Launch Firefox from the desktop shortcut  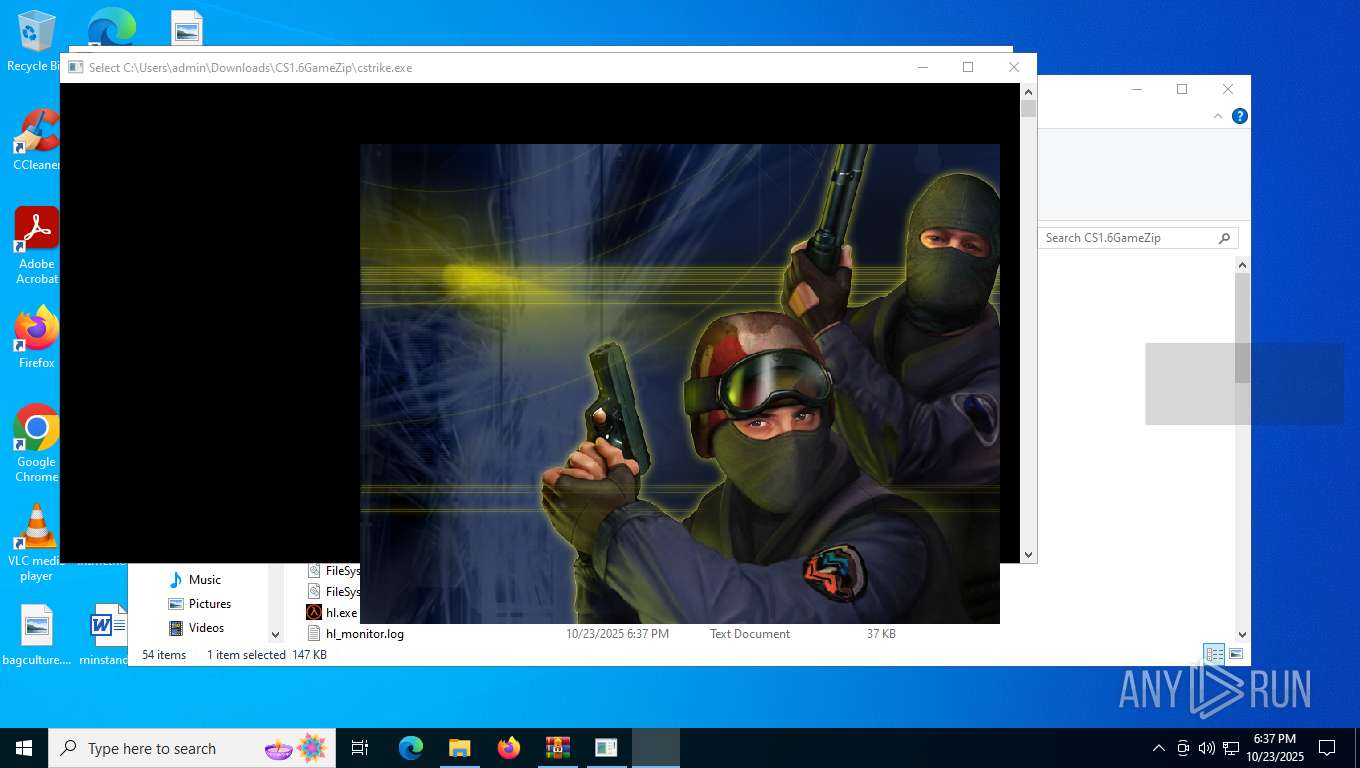(x=36, y=338)
